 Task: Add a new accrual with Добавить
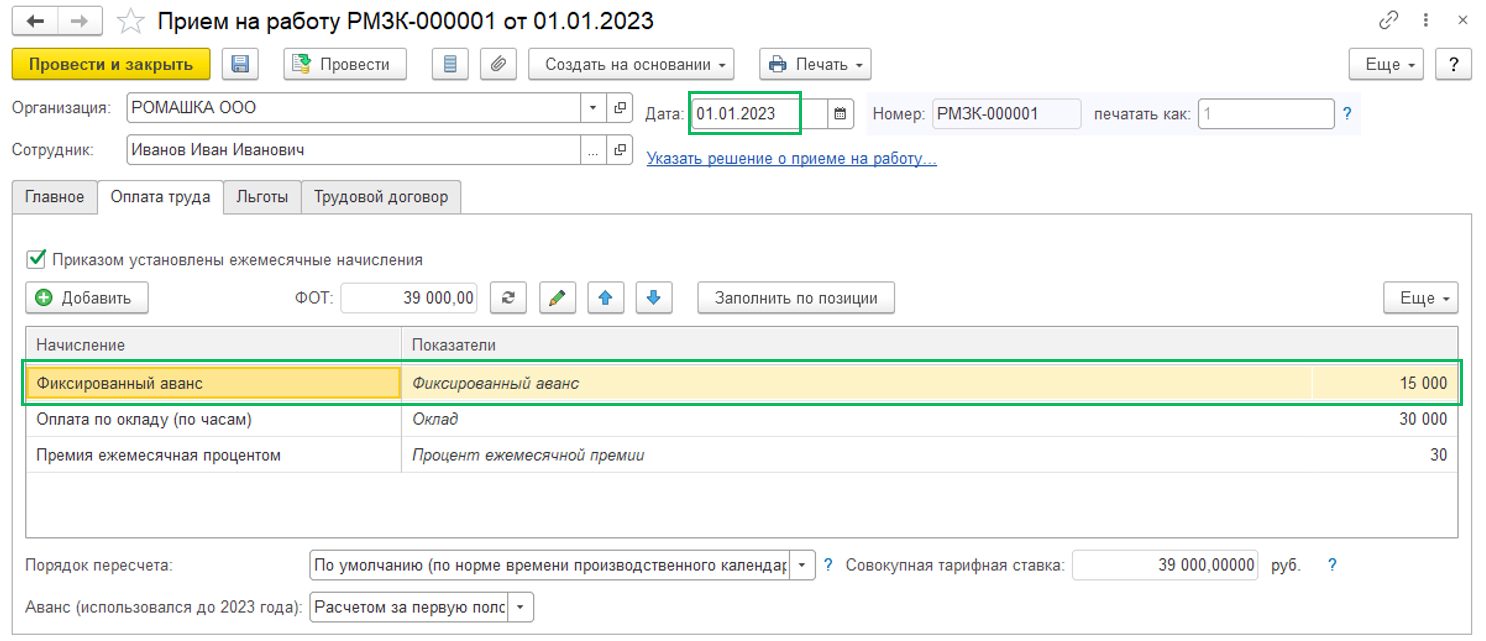tap(86, 297)
